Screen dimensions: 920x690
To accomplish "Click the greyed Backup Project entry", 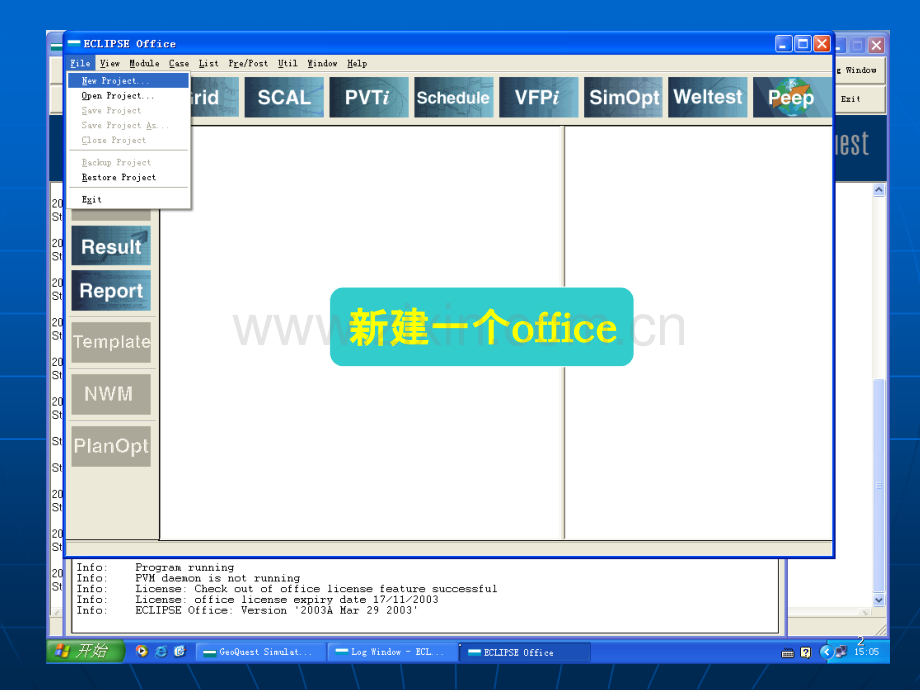I will pyautogui.click(x=128, y=163).
